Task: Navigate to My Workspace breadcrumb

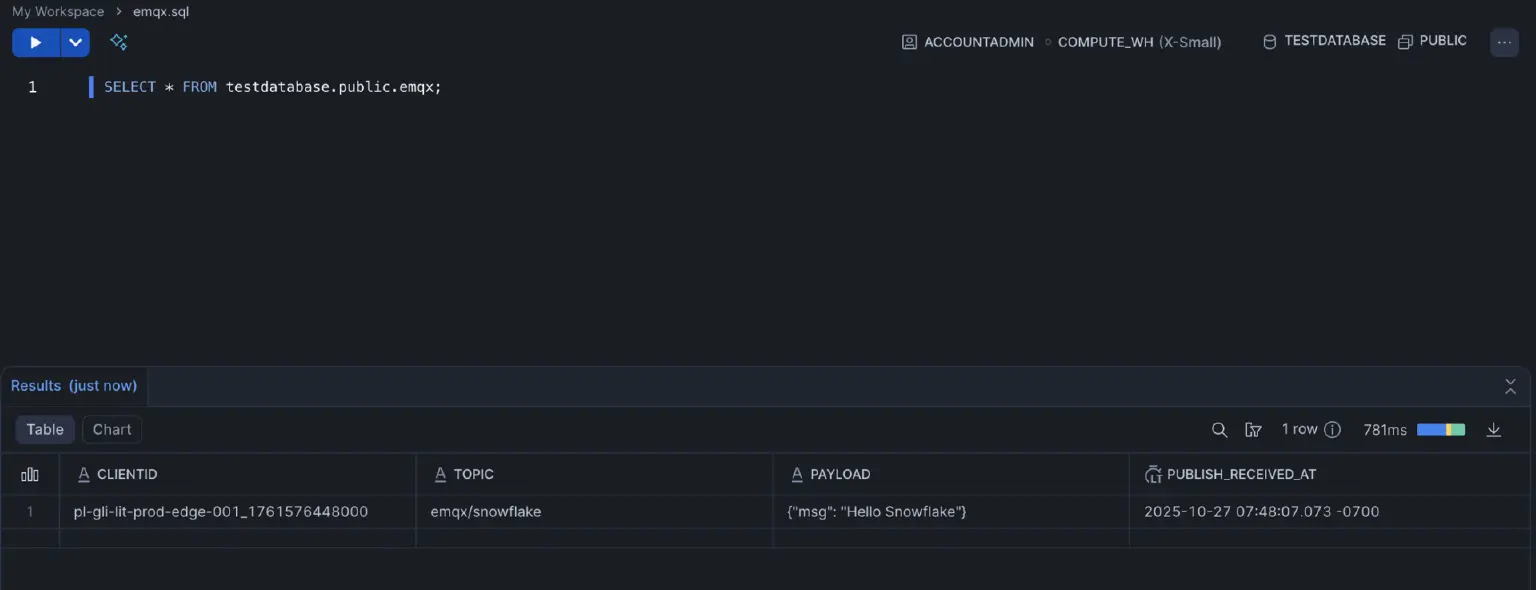Action: click(x=58, y=12)
